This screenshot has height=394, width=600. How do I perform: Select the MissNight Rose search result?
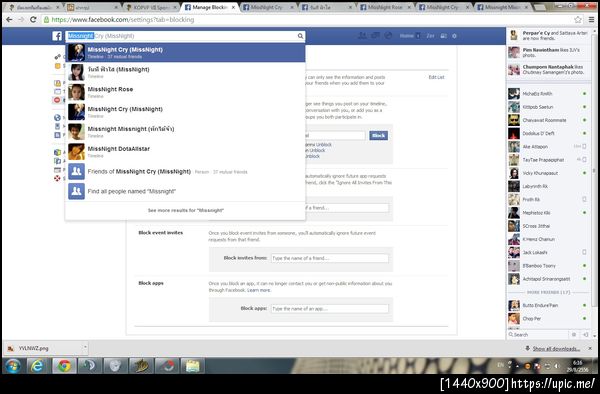pyautogui.click(x=185, y=92)
